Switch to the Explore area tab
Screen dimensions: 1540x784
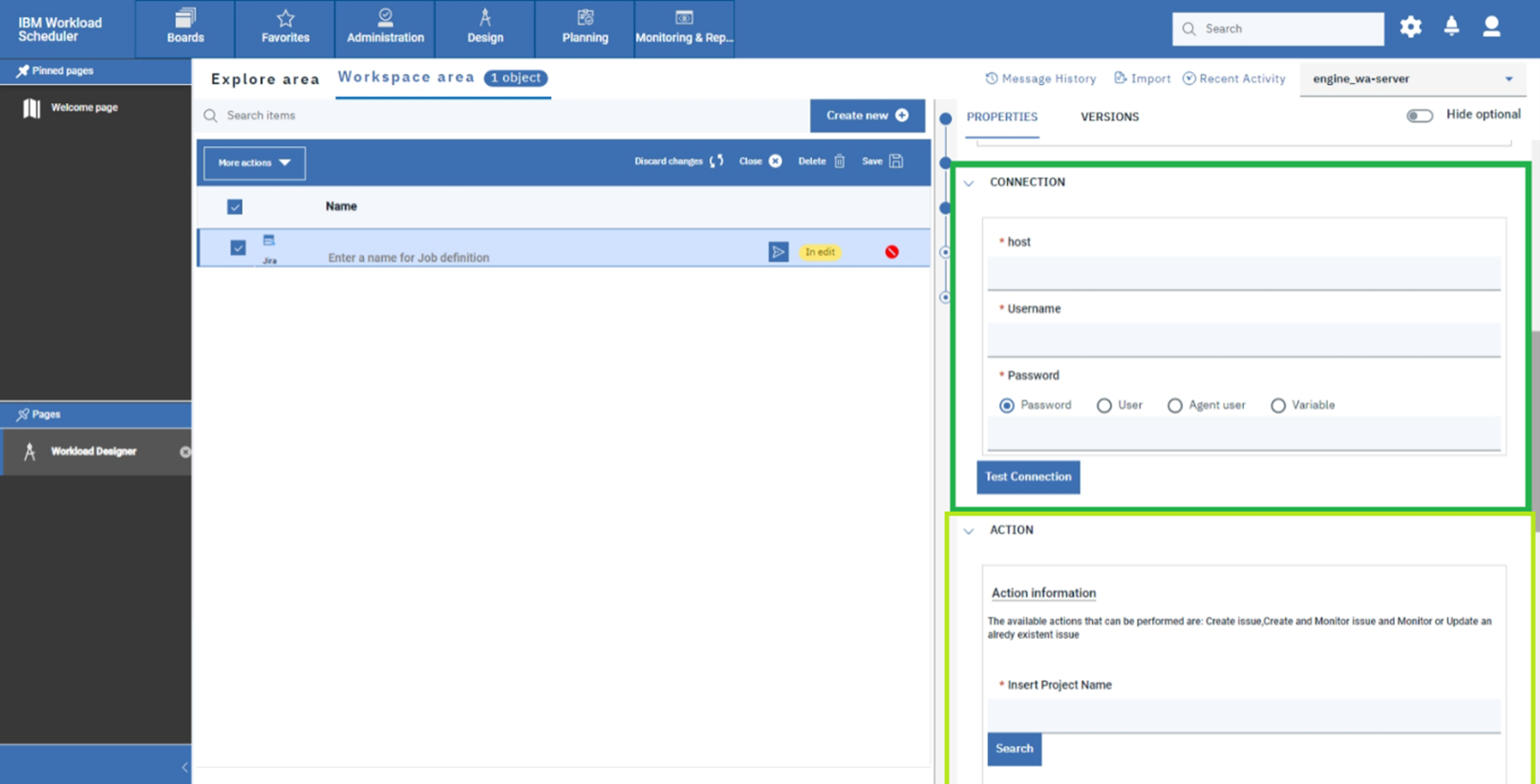pyautogui.click(x=265, y=79)
